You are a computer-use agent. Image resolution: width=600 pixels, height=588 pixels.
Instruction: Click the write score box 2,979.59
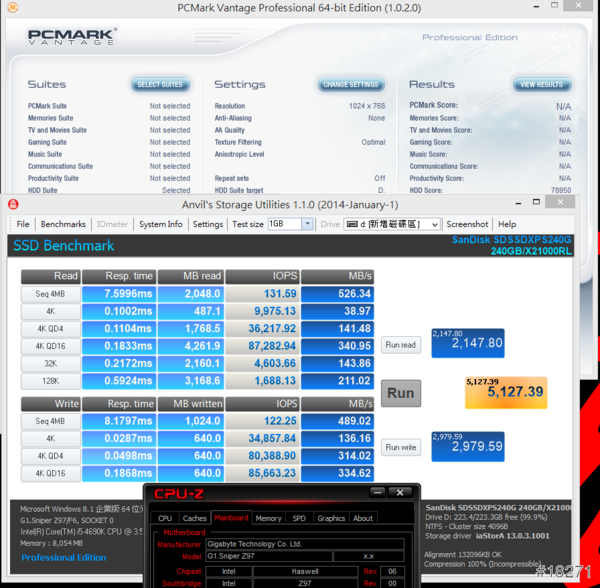tap(468, 446)
